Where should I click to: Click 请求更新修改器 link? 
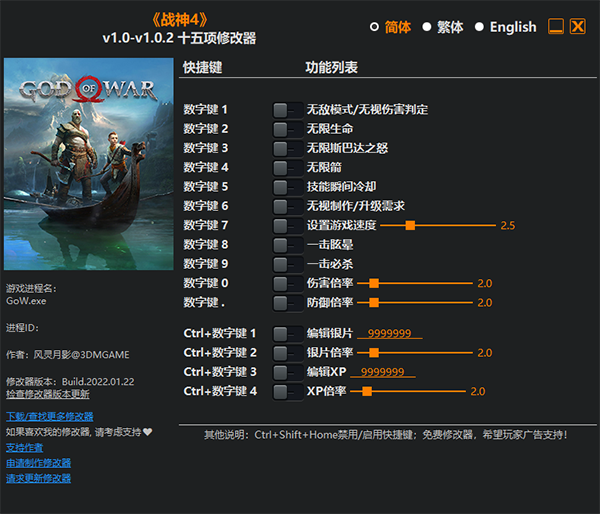pyautogui.click(x=38, y=478)
